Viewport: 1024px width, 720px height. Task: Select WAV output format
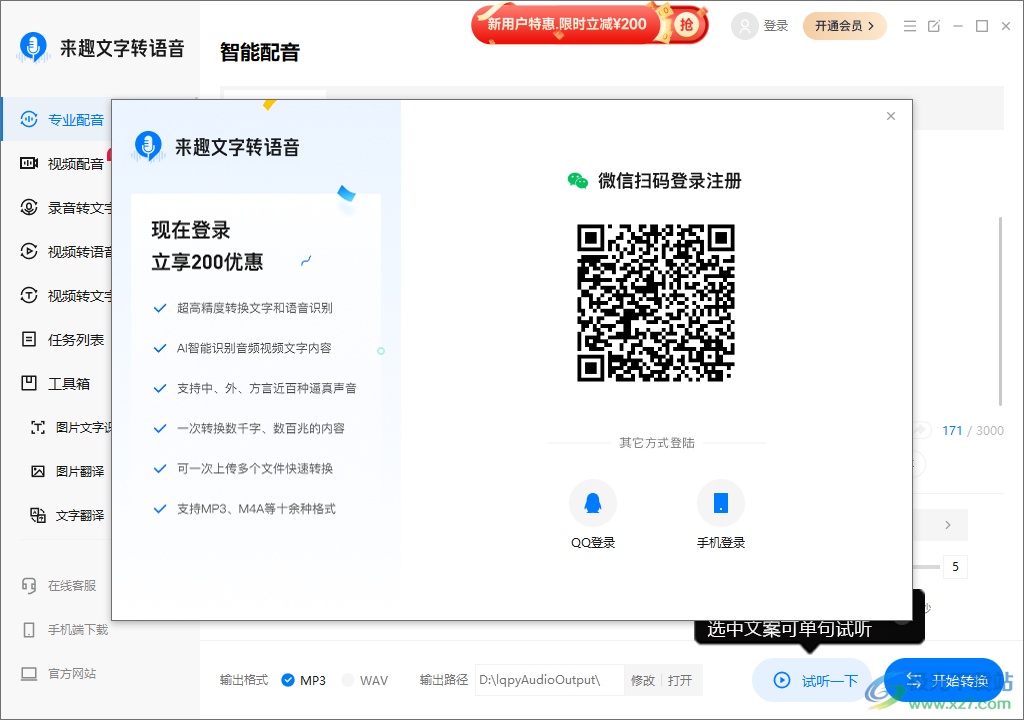pyautogui.click(x=365, y=680)
